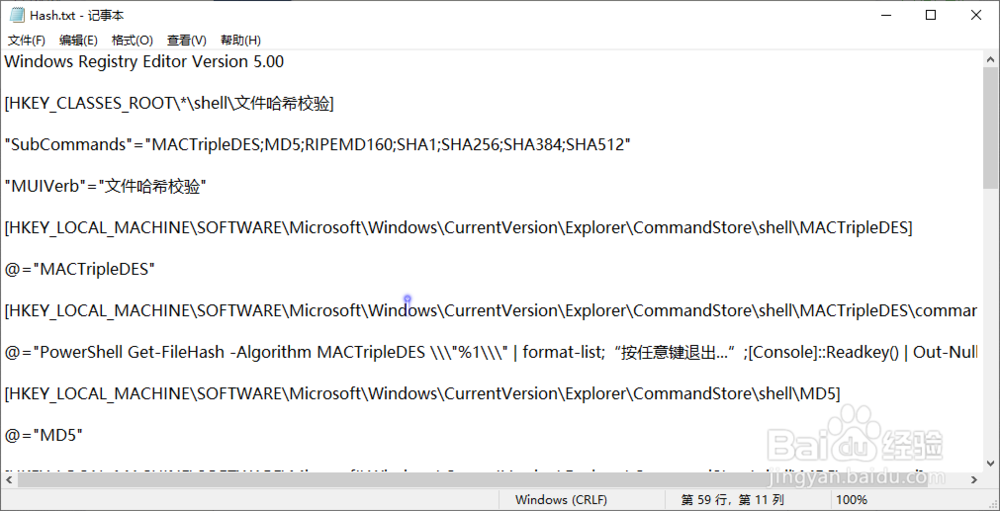Click the 100% zoom status entry
The image size is (1000, 511).
pos(851,500)
